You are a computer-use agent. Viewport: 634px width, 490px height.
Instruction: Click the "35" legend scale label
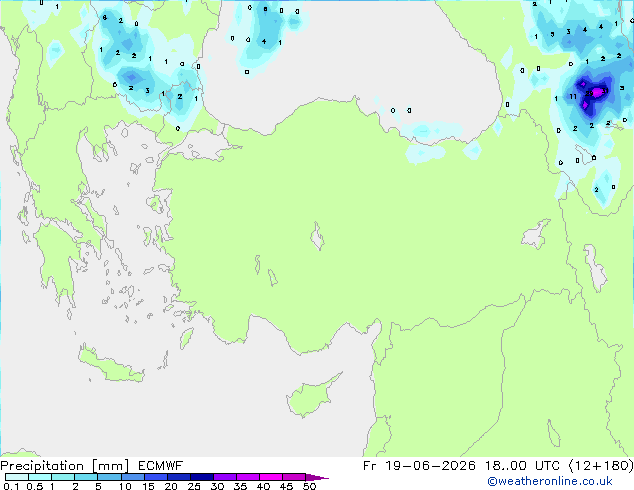click(x=240, y=486)
